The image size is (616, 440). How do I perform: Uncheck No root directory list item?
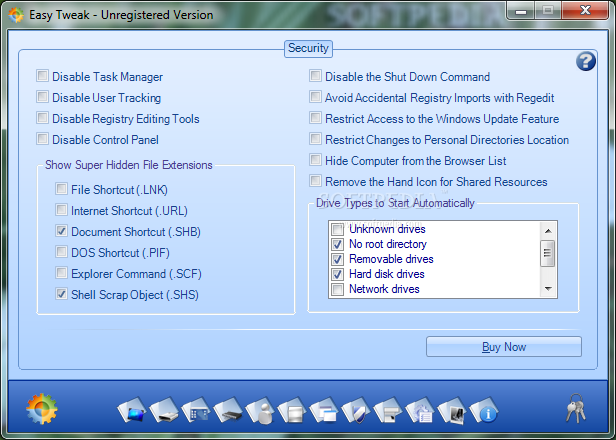pos(337,244)
